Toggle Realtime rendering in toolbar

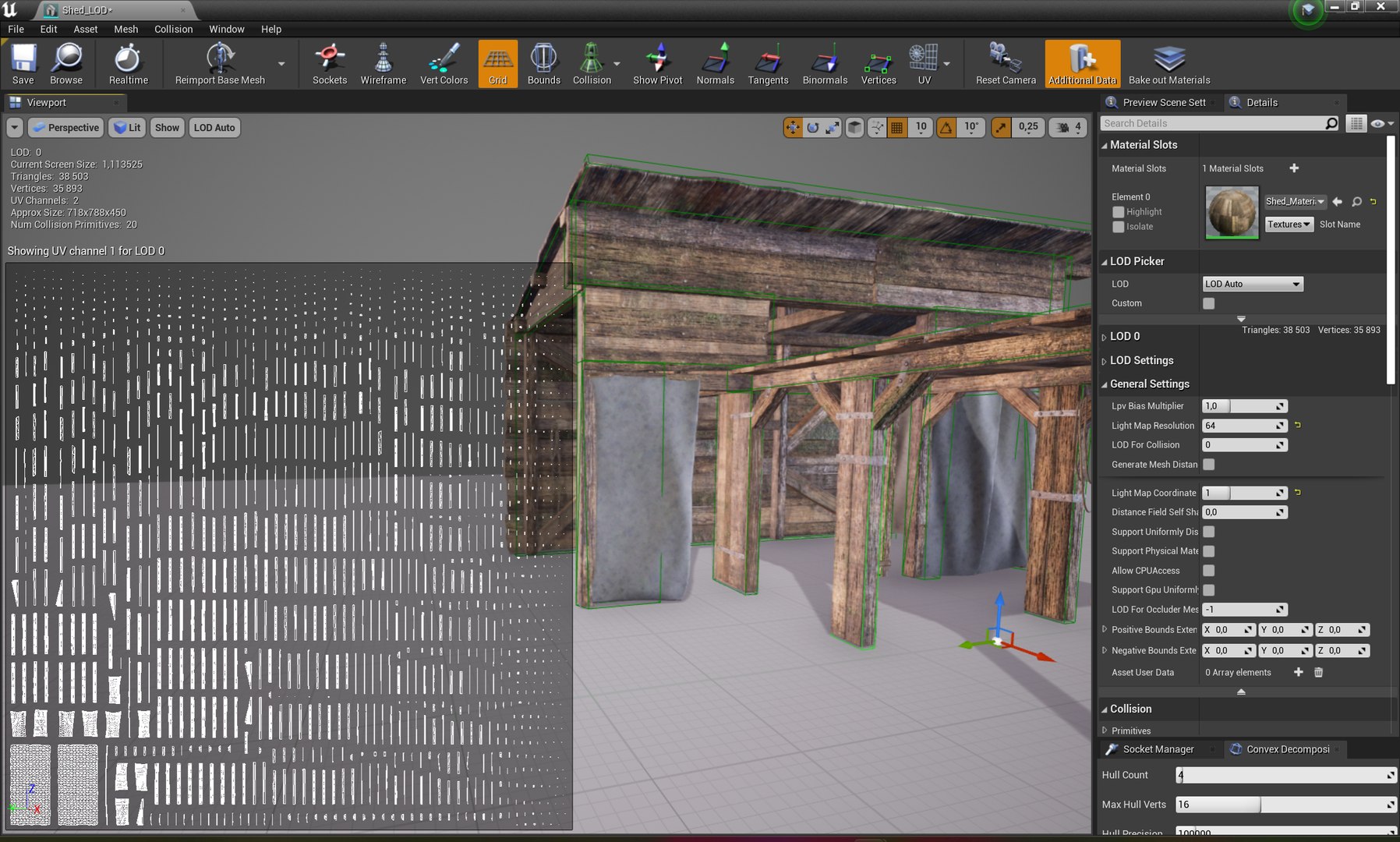pyautogui.click(x=128, y=64)
